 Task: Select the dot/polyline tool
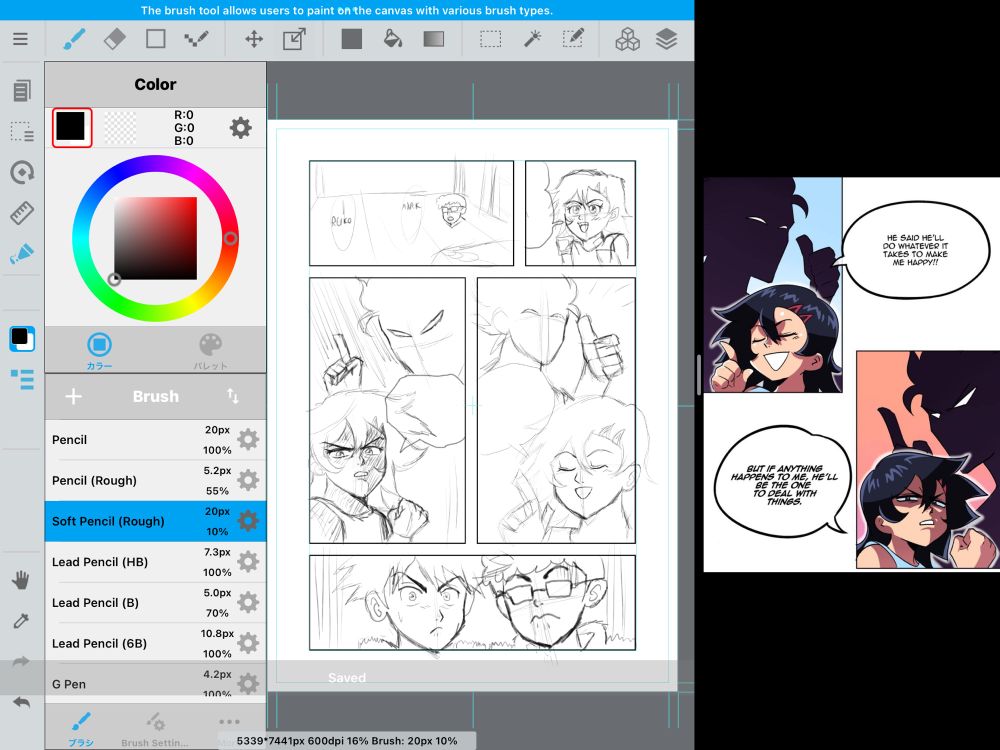[196, 39]
